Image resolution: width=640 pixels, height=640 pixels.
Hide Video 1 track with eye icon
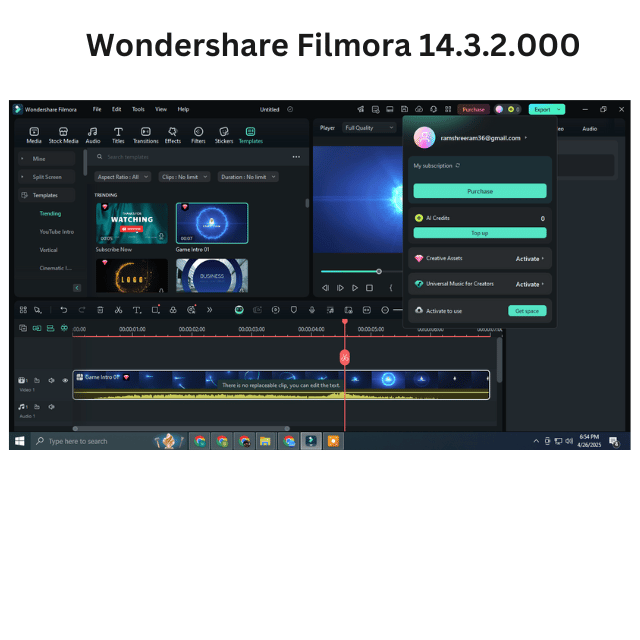[65, 380]
